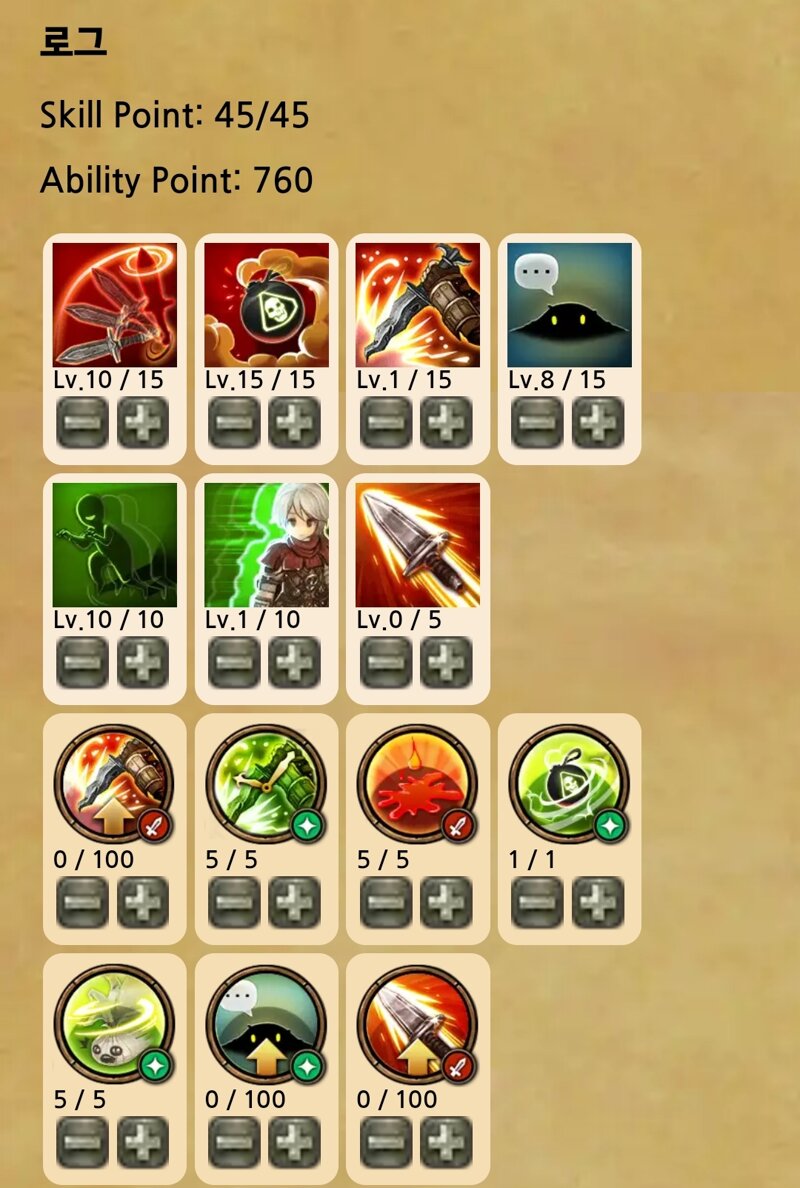Viewport: 800px width, 1188px height.
Task: Click the black shadow creature skill icon
Action: [x=570, y=305]
